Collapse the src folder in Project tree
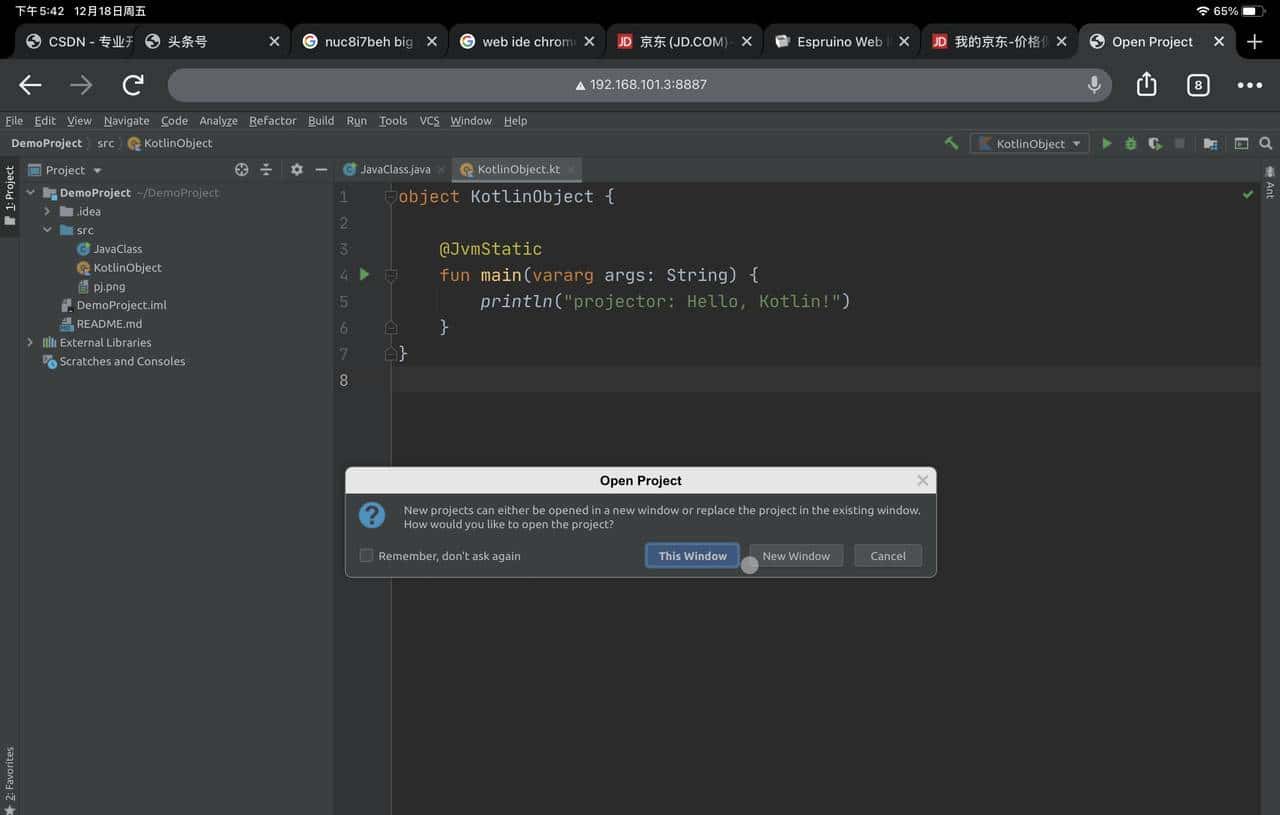The image size is (1280, 815). pos(47,230)
